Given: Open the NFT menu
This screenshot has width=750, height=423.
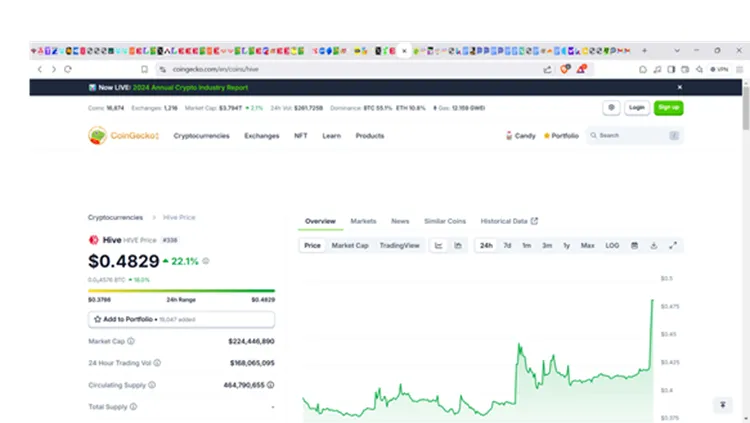Looking at the screenshot, I should (300, 136).
